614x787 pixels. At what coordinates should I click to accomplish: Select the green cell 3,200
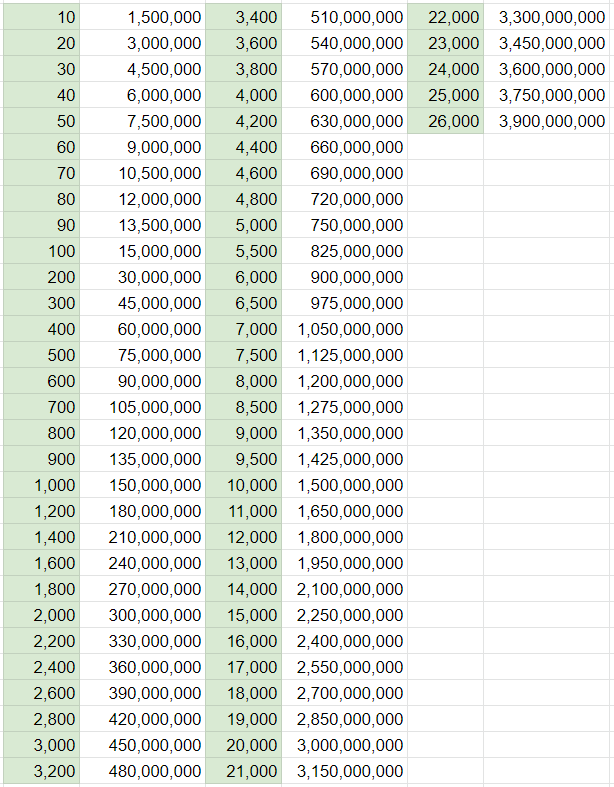point(42,771)
